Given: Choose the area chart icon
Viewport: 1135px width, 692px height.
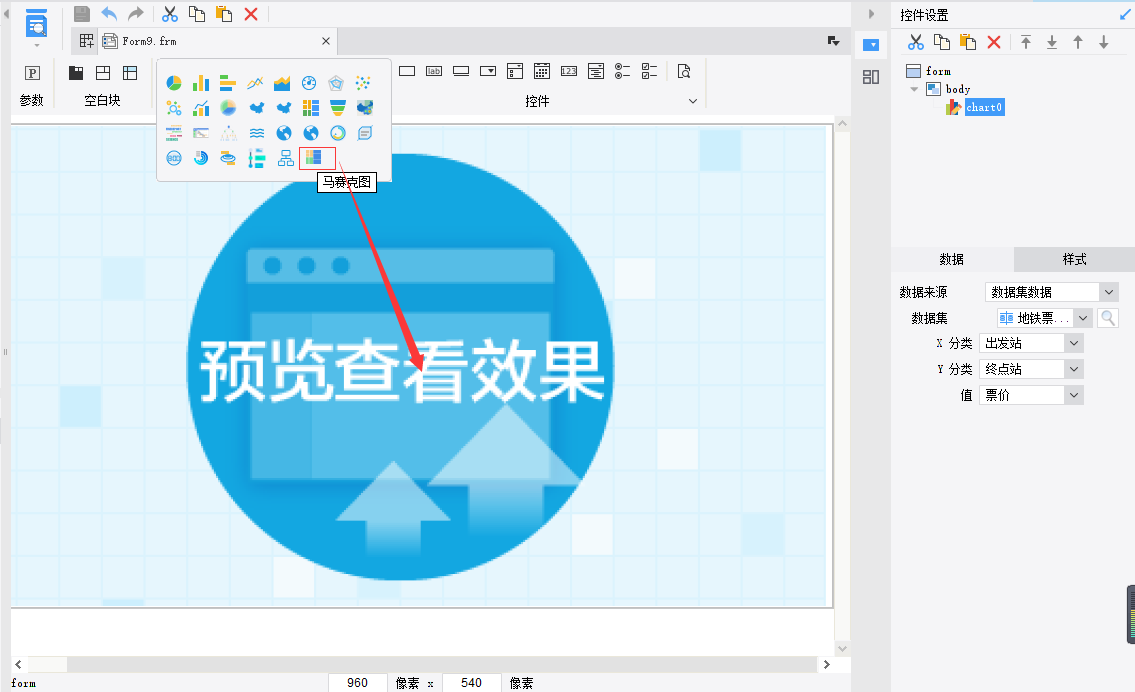Looking at the screenshot, I should [282, 83].
